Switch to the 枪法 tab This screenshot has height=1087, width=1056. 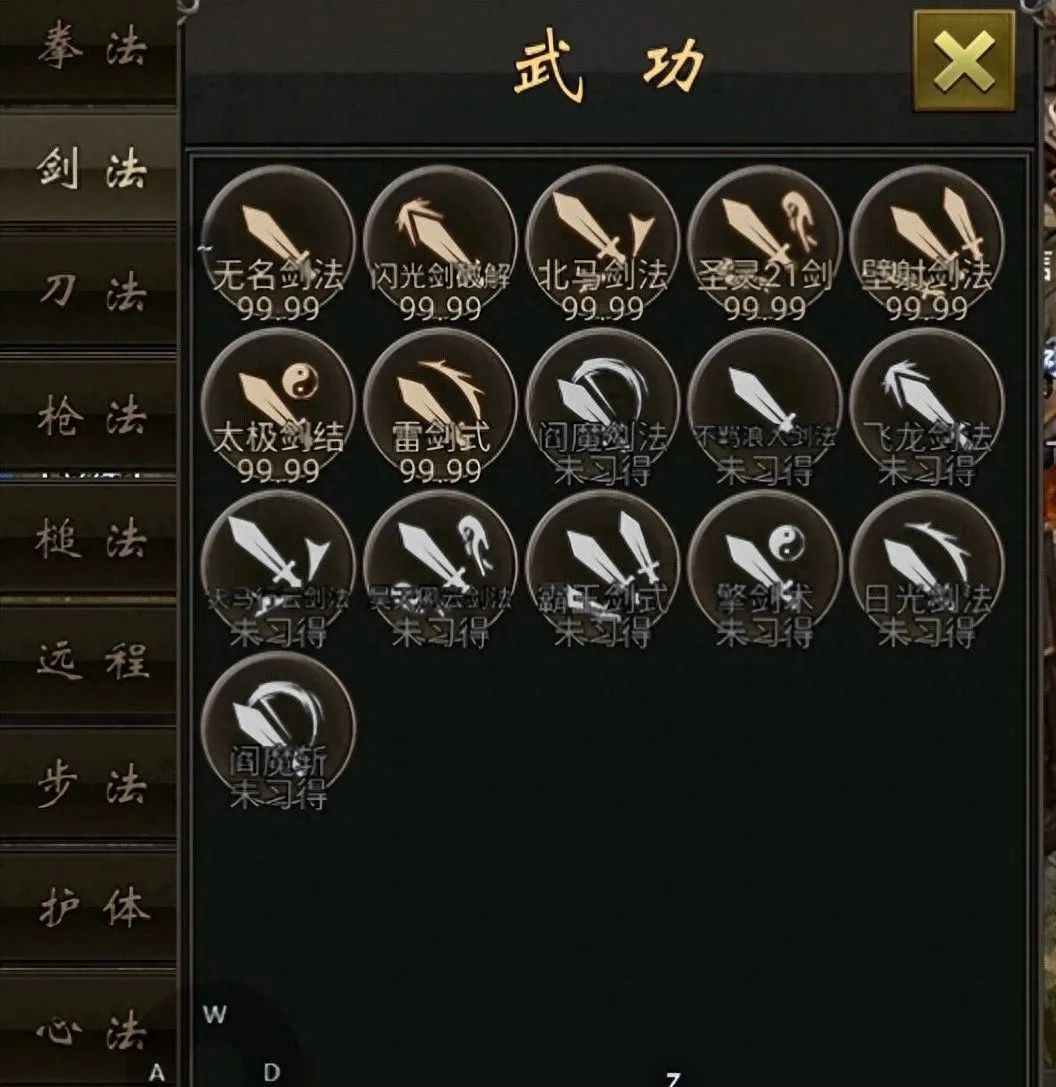pos(88,415)
